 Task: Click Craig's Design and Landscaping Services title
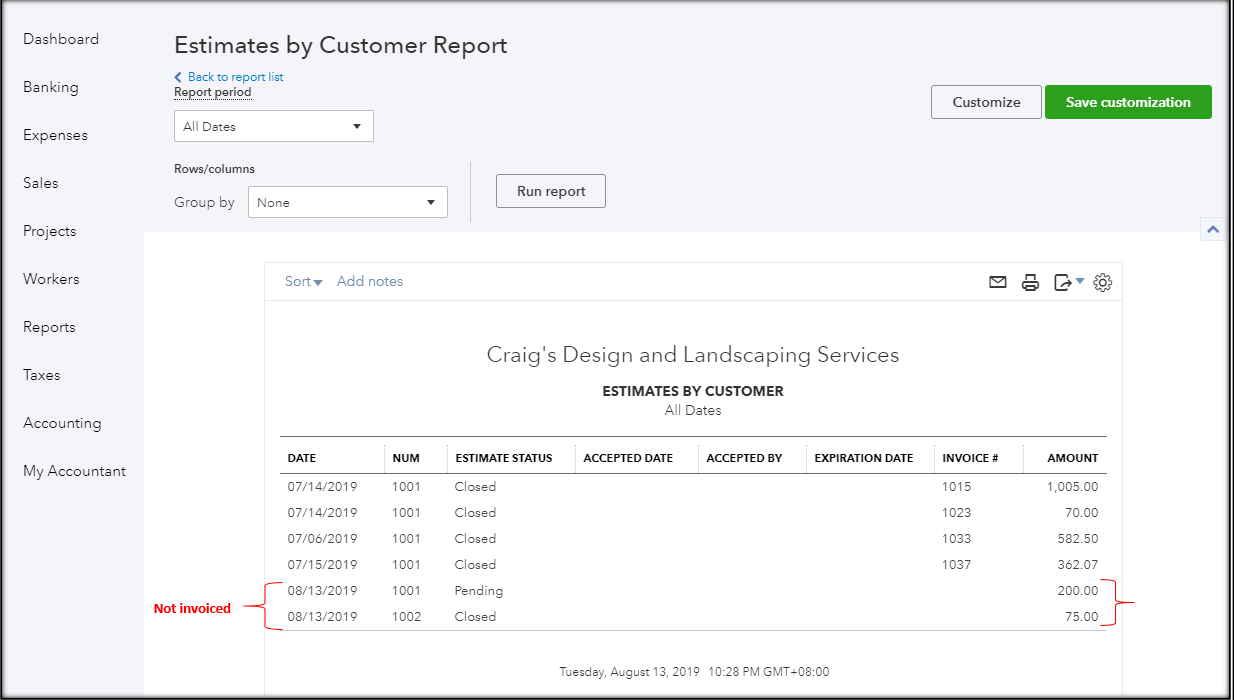[693, 355]
